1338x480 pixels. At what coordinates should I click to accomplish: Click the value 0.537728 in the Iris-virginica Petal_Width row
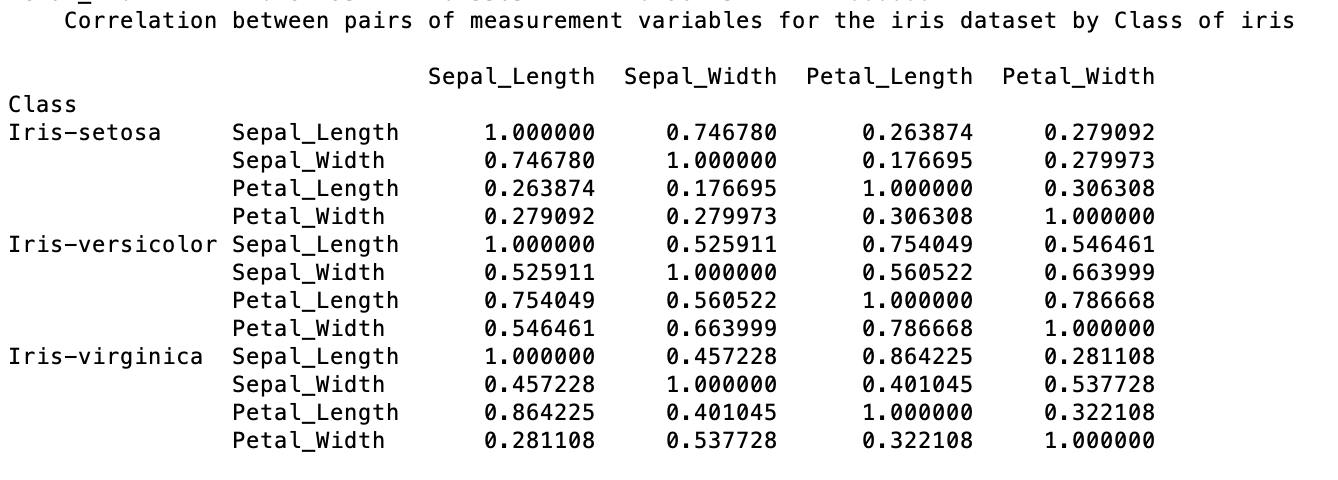point(722,440)
